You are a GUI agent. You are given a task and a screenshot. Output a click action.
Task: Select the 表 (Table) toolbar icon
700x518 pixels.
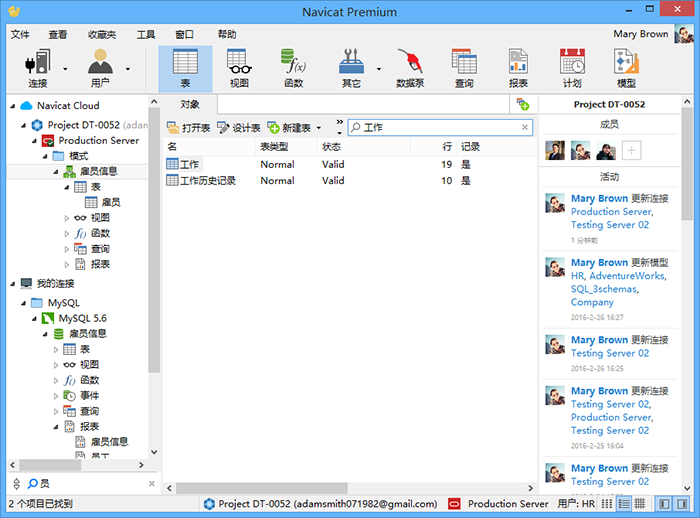(x=185, y=68)
